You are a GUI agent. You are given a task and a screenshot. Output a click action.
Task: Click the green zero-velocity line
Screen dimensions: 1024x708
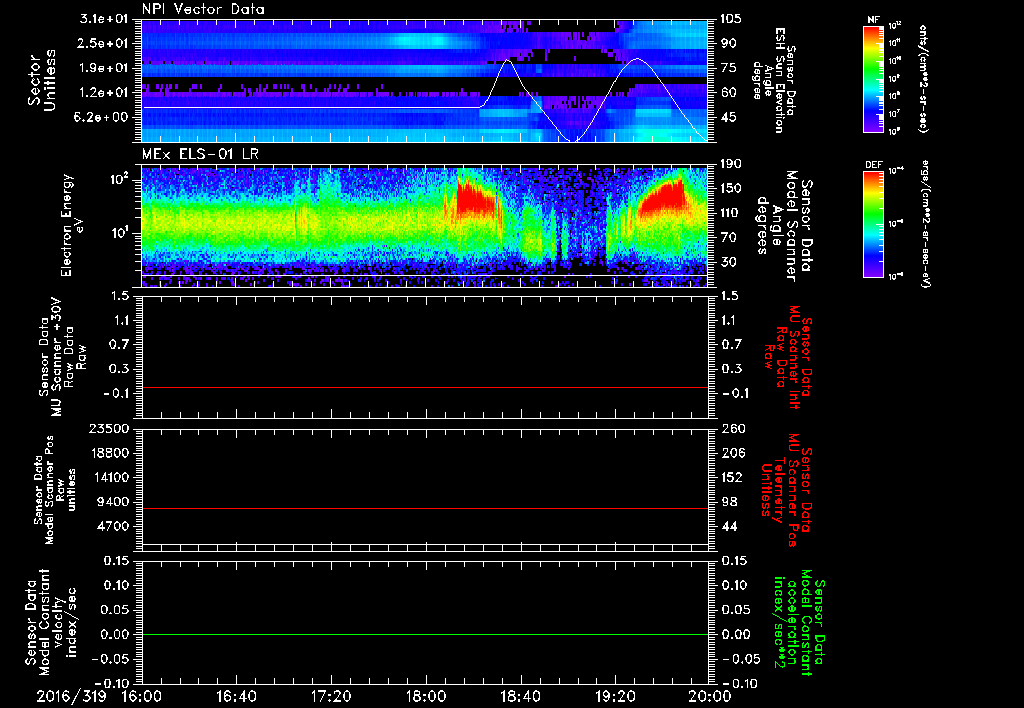(424, 634)
